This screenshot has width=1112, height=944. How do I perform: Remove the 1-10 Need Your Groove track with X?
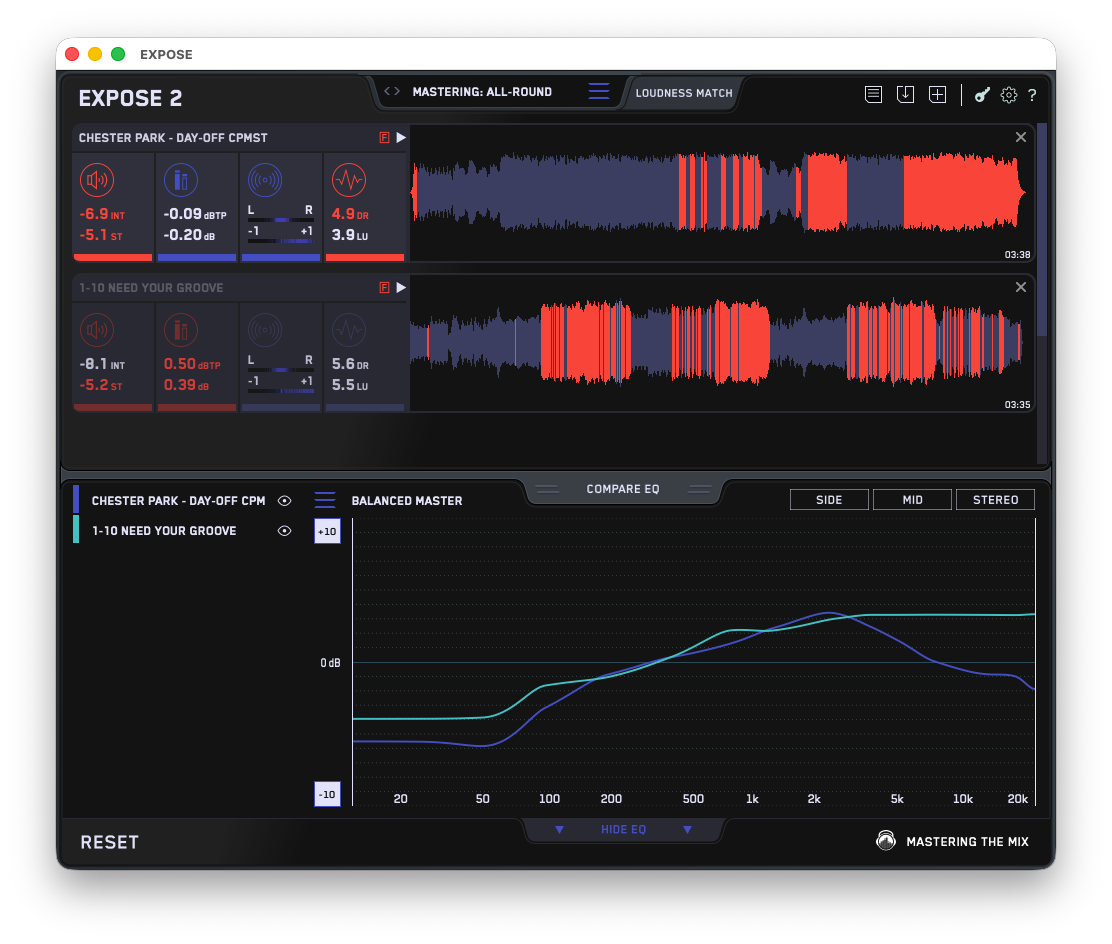tap(1021, 287)
